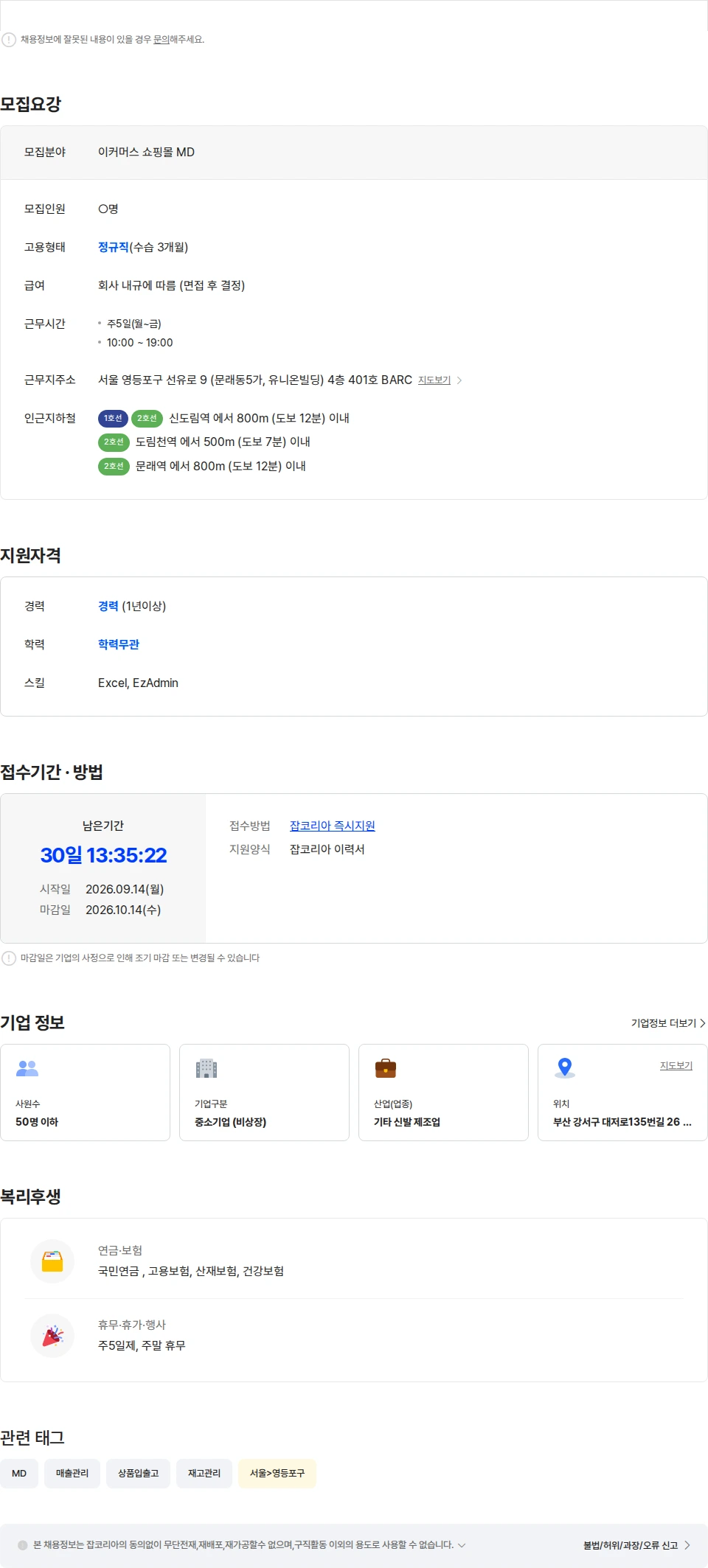
Task: Click the 2호선 badge for 문래역
Action: tap(114, 467)
